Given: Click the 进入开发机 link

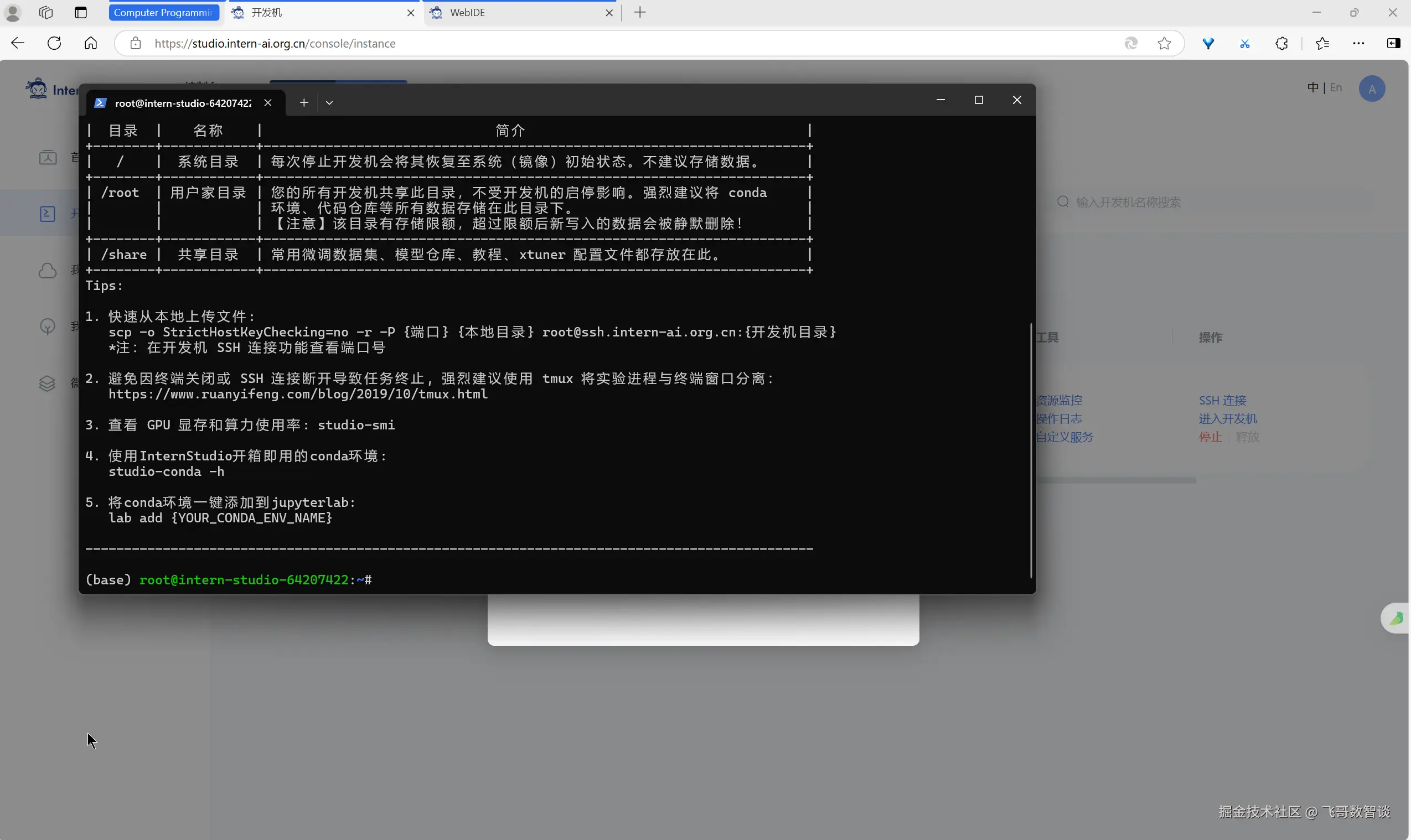Looking at the screenshot, I should coord(1228,418).
